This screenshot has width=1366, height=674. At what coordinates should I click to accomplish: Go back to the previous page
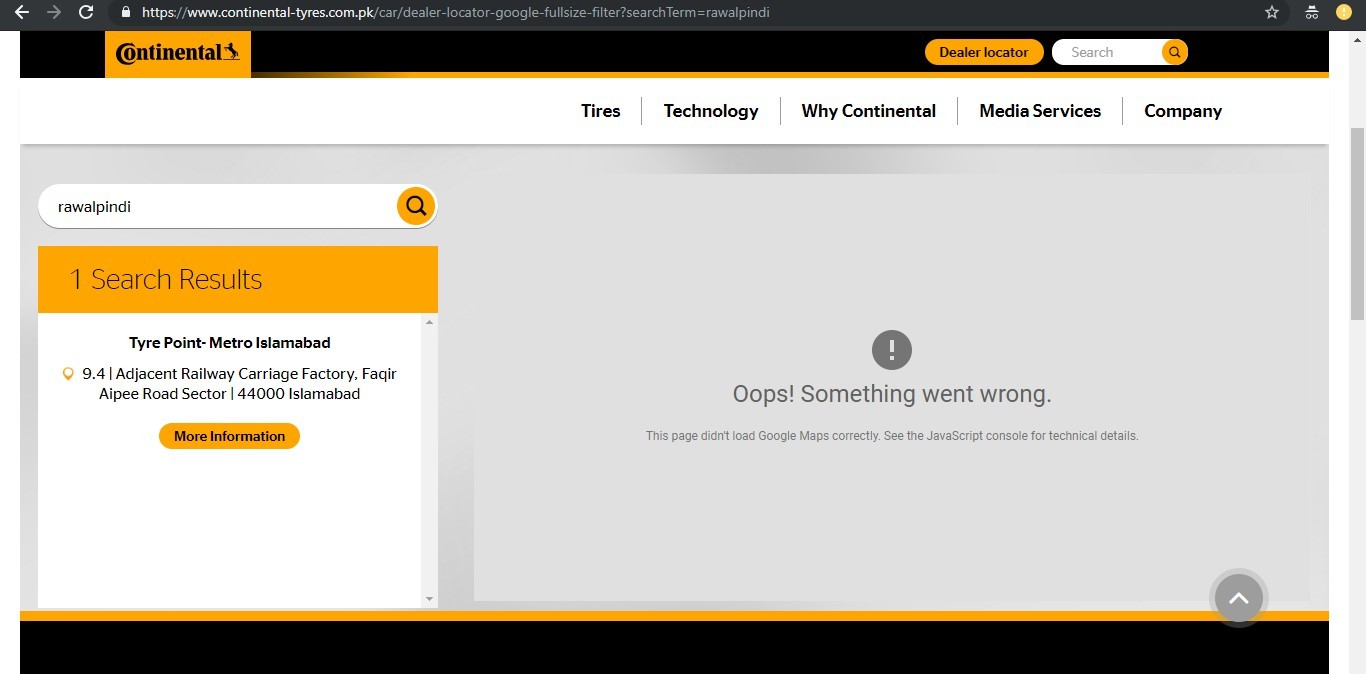point(21,12)
